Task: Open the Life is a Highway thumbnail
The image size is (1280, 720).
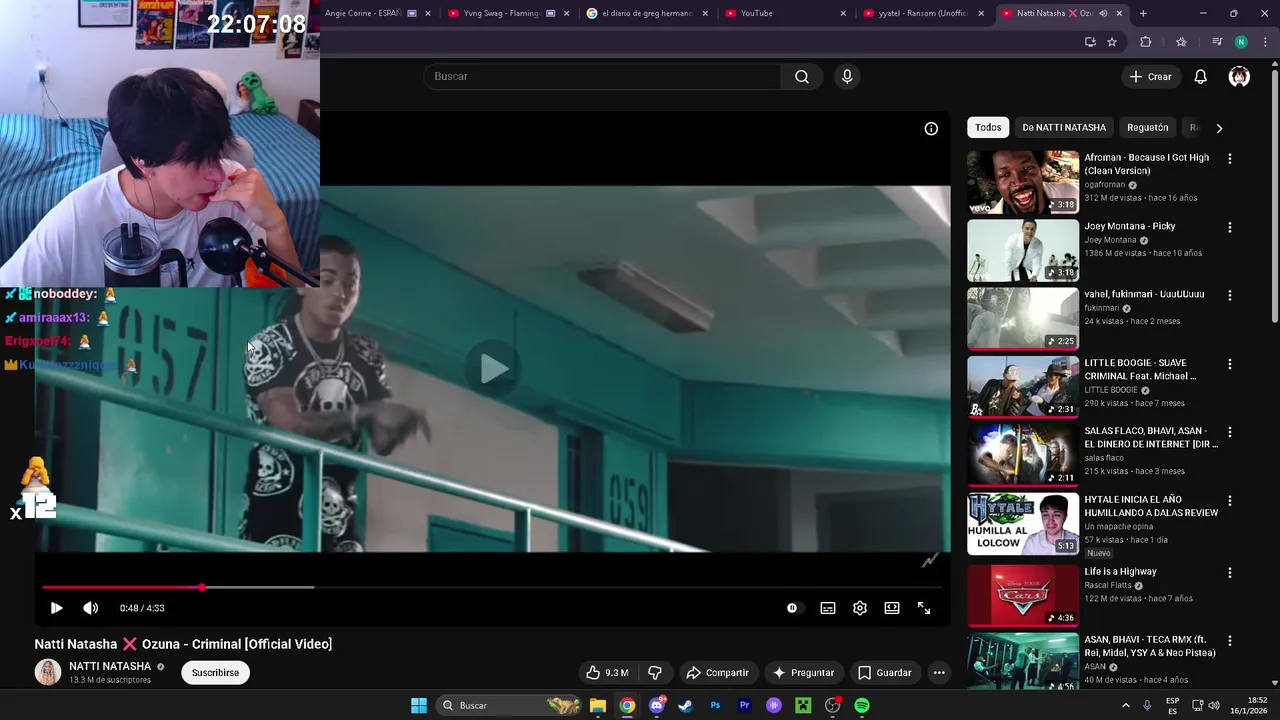Action: [1023, 595]
